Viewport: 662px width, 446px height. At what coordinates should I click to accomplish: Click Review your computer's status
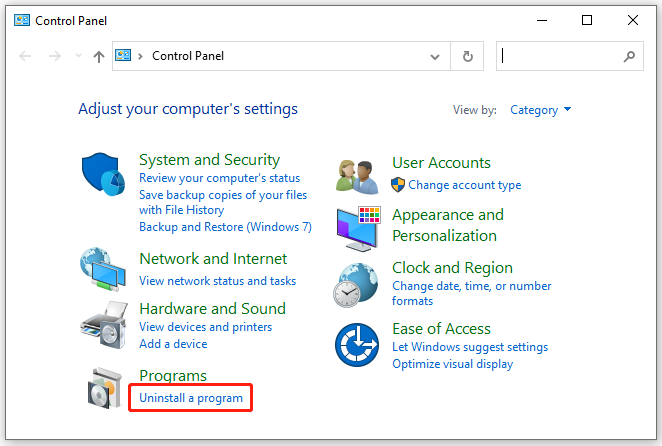pos(220,178)
